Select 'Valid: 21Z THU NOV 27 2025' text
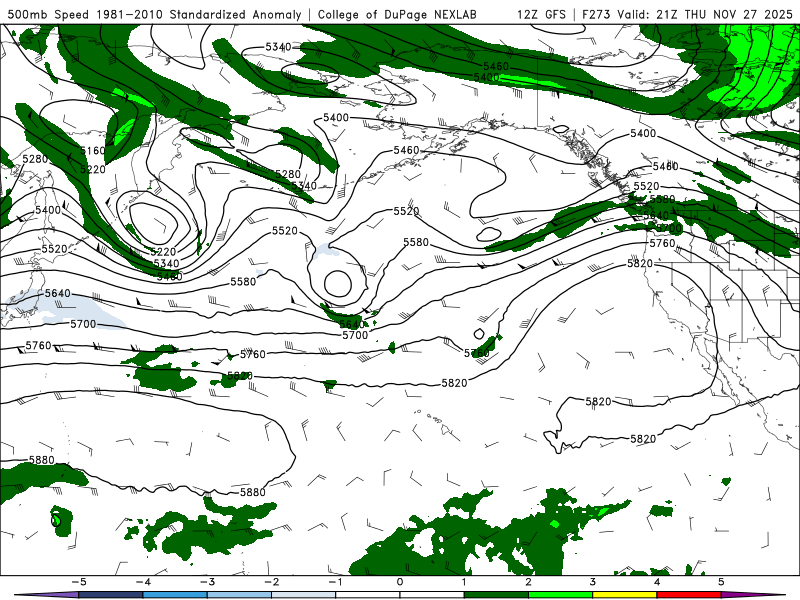 (705, 14)
